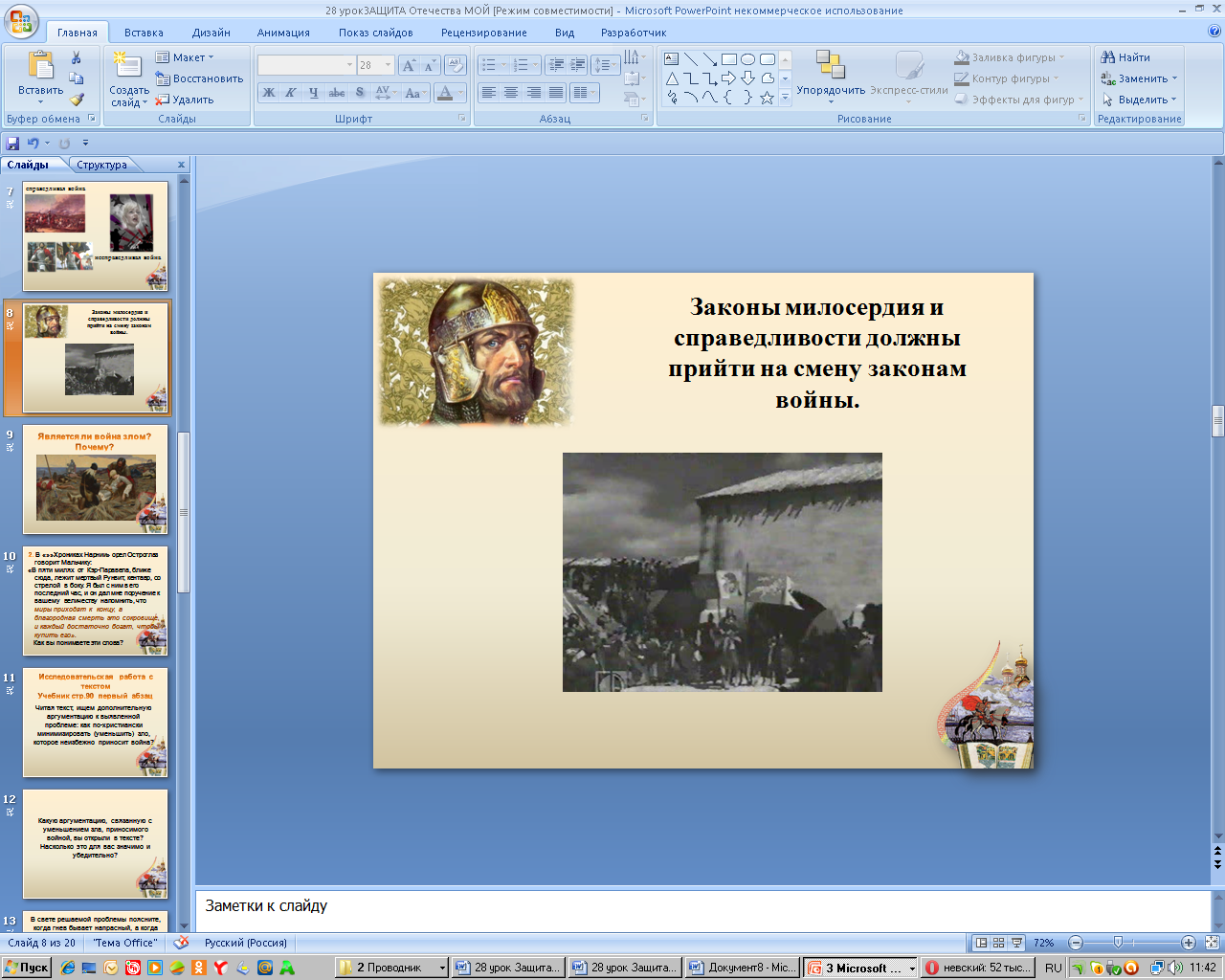Viewport: 1225px width, 980px height.
Task: Select slide 11 thumbnail Исследовательская работа
Action: click(x=95, y=722)
